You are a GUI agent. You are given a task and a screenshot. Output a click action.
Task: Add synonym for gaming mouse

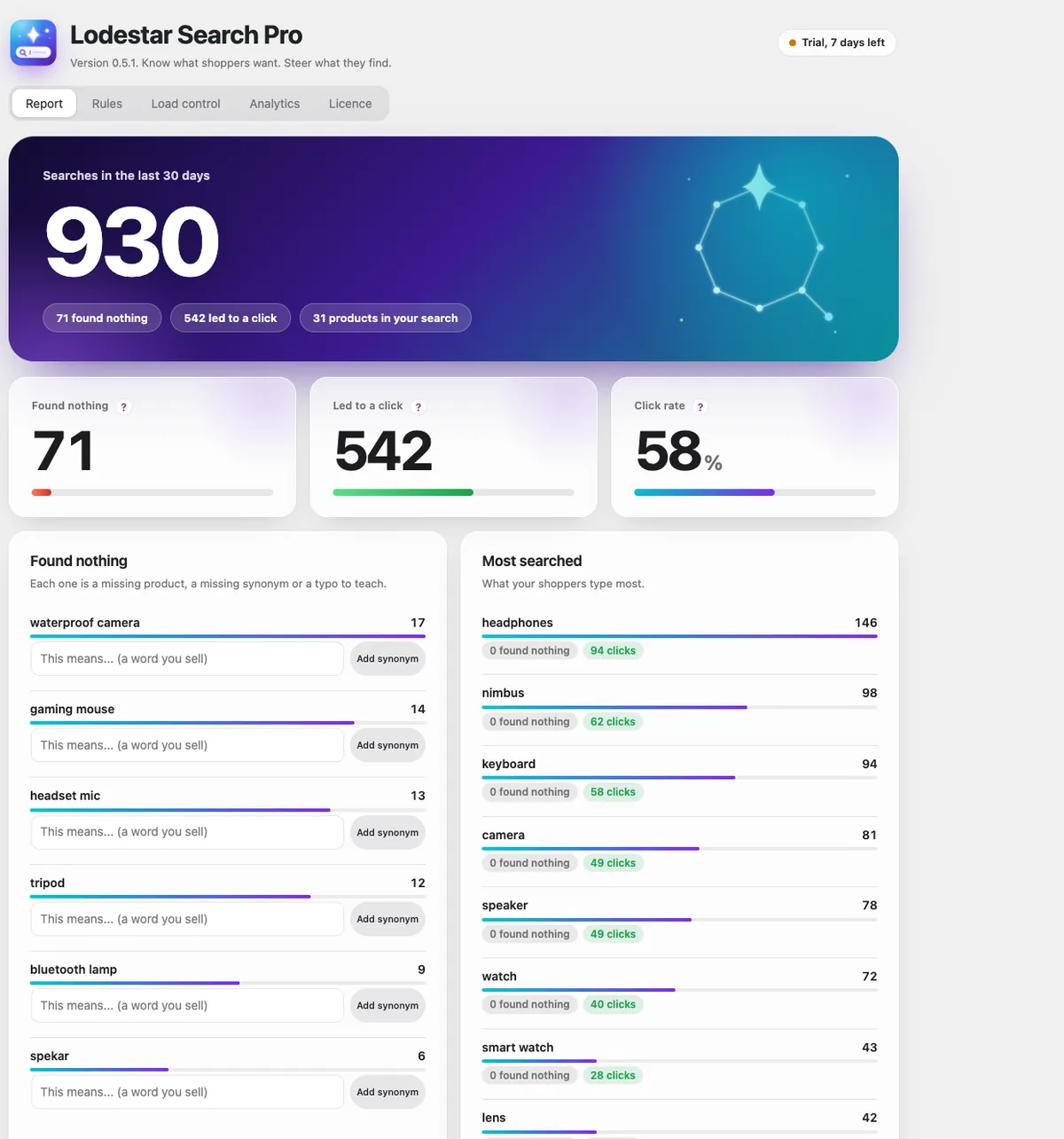[387, 745]
